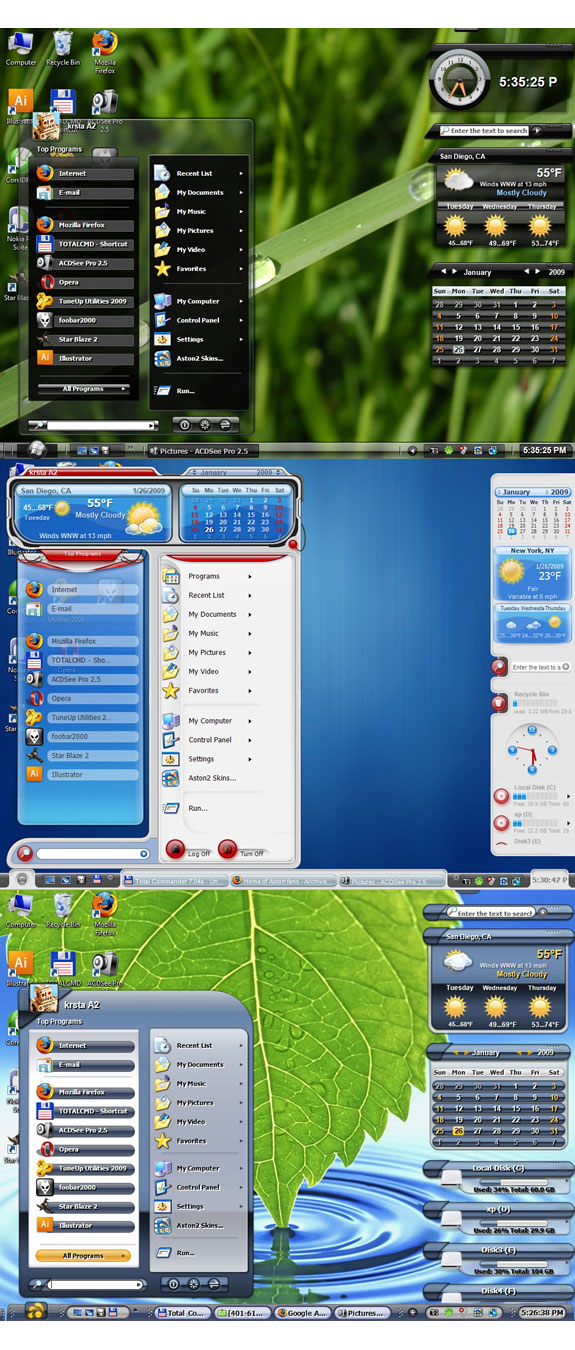The width and height of the screenshot is (575, 1350).
Task: Open E-mail in the black-themed start menu
Action: (x=84, y=192)
